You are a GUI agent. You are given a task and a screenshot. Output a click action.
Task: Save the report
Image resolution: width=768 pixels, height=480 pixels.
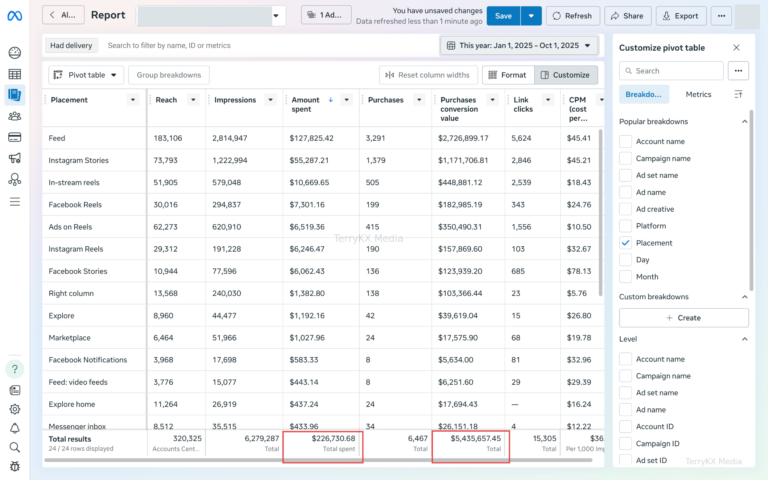(503, 16)
